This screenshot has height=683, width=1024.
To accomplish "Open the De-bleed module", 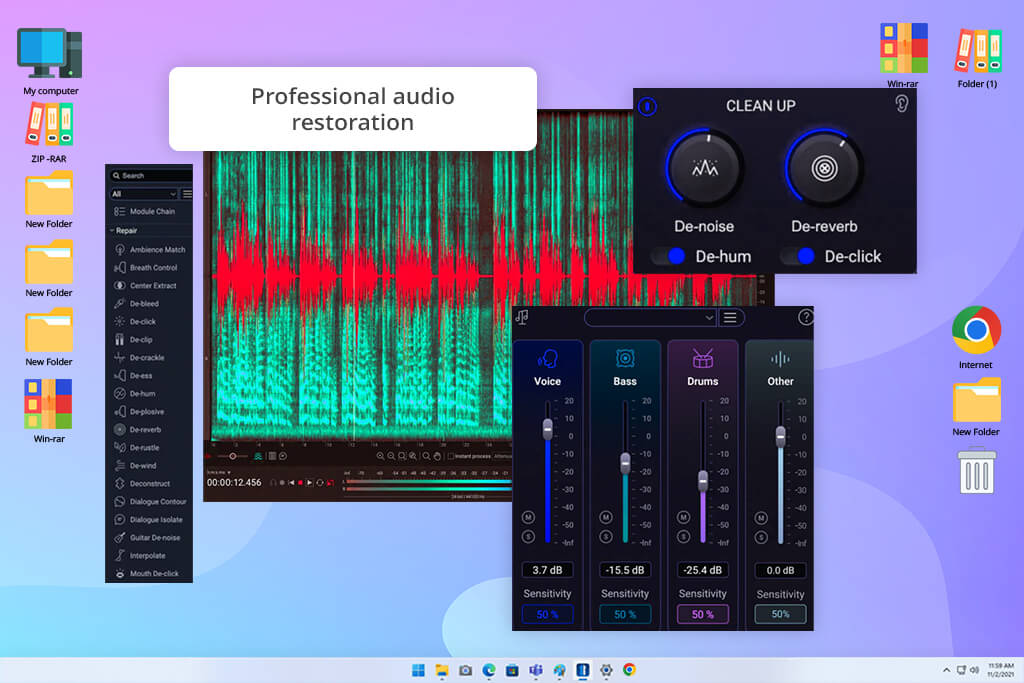I will (137, 304).
